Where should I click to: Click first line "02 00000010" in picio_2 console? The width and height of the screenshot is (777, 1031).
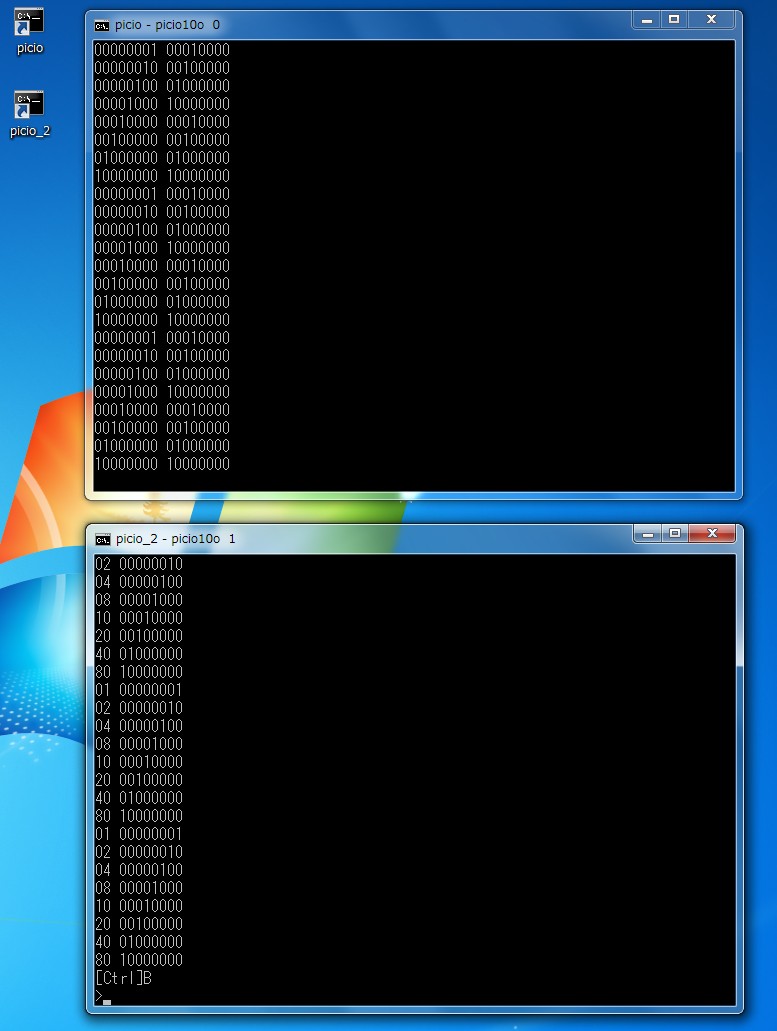[139, 564]
